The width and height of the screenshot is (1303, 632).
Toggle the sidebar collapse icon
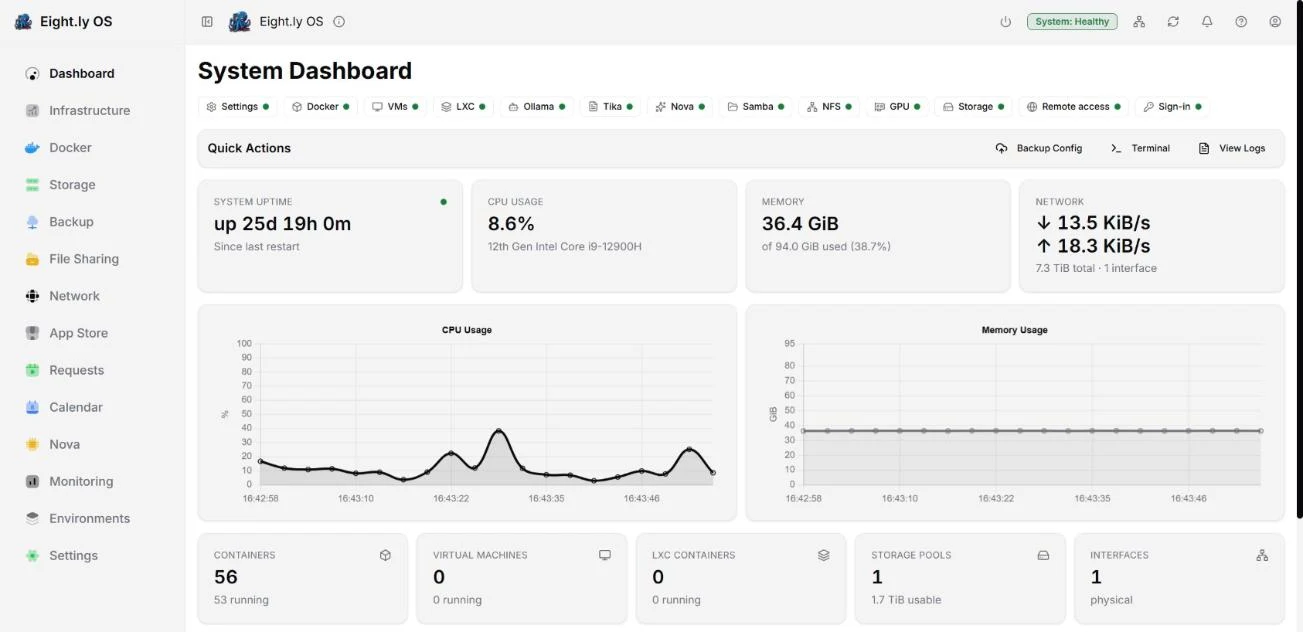tap(207, 21)
